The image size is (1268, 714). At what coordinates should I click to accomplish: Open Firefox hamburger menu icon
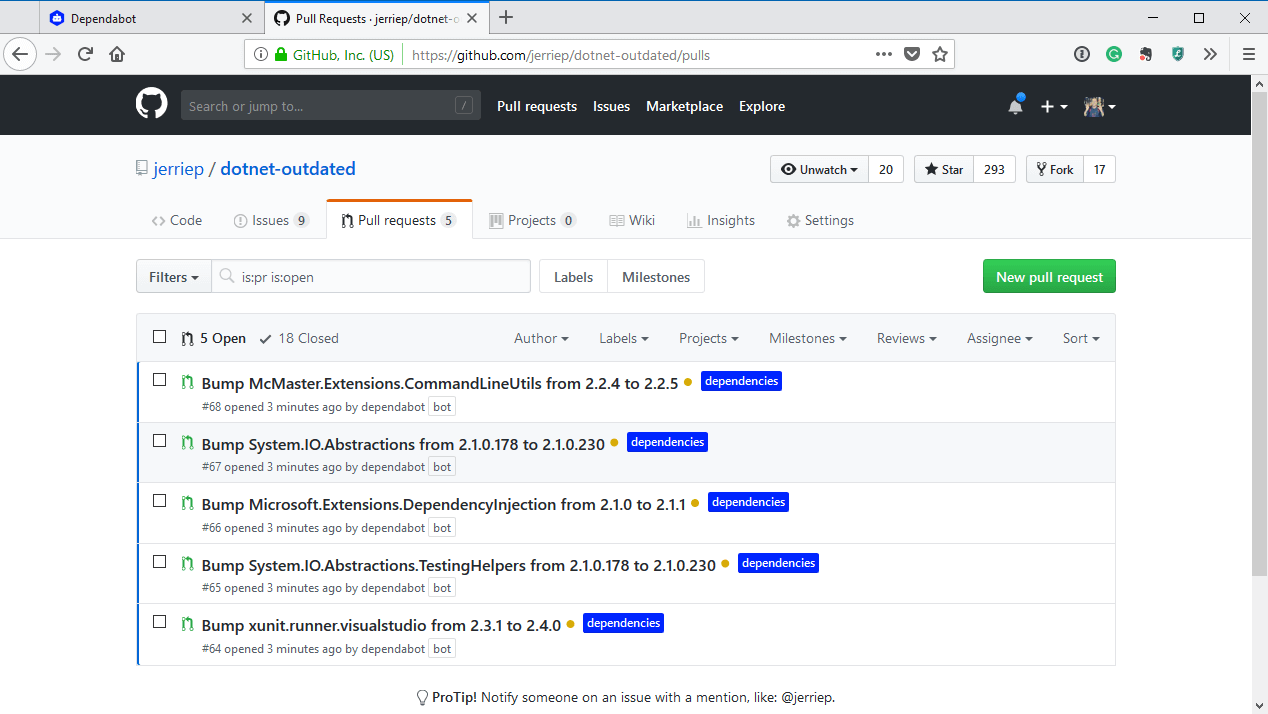1248,54
